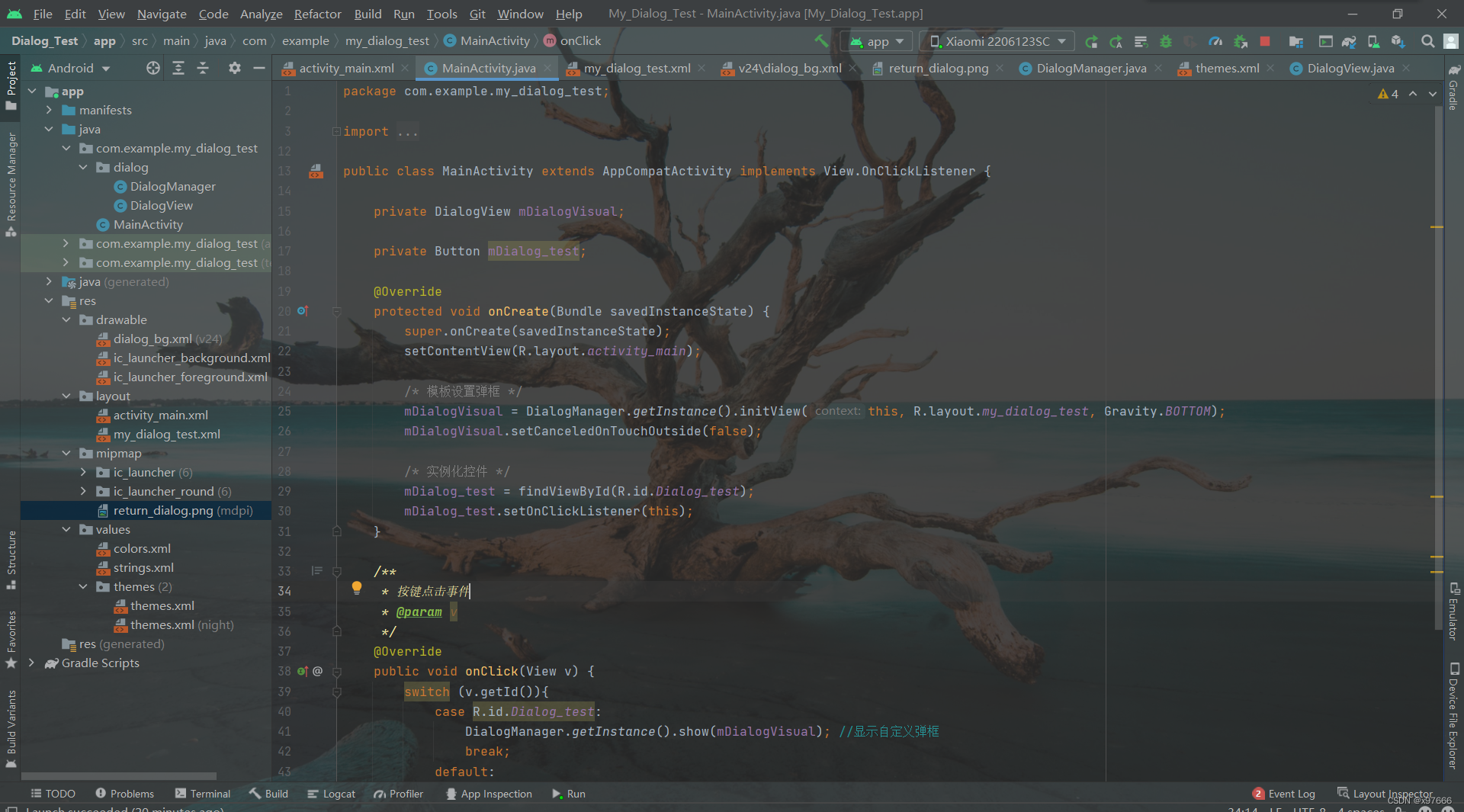Hide the Project panel with minus icon
The height and width of the screenshot is (812, 1464).
(x=259, y=68)
